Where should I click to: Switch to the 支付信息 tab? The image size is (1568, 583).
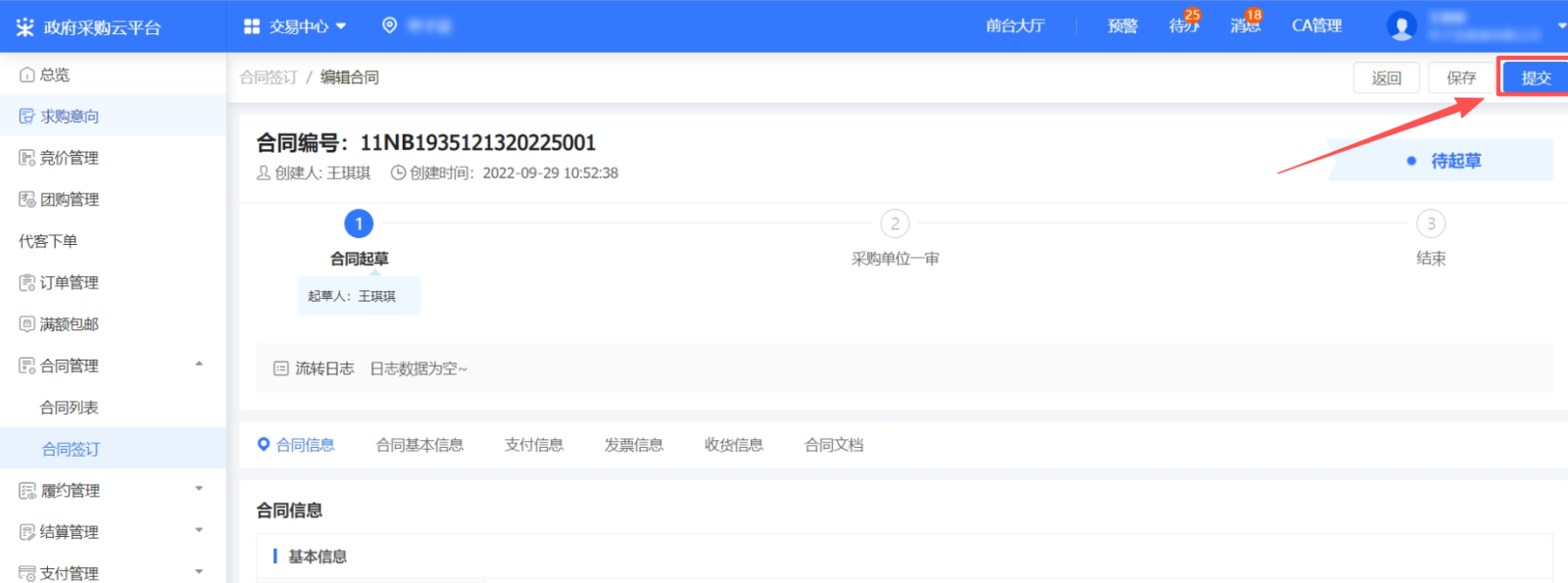[534, 445]
